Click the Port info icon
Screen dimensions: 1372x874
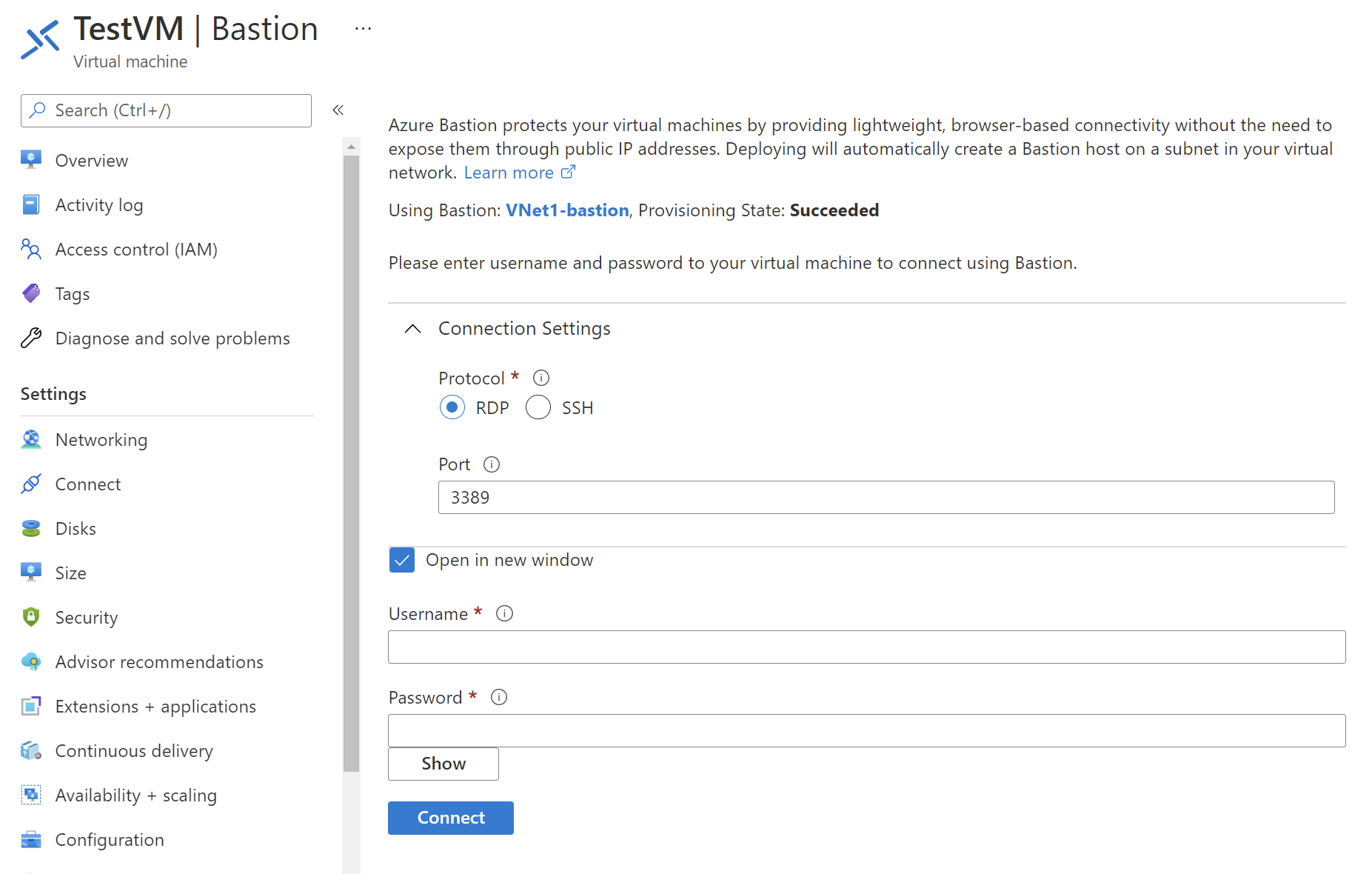[492, 464]
